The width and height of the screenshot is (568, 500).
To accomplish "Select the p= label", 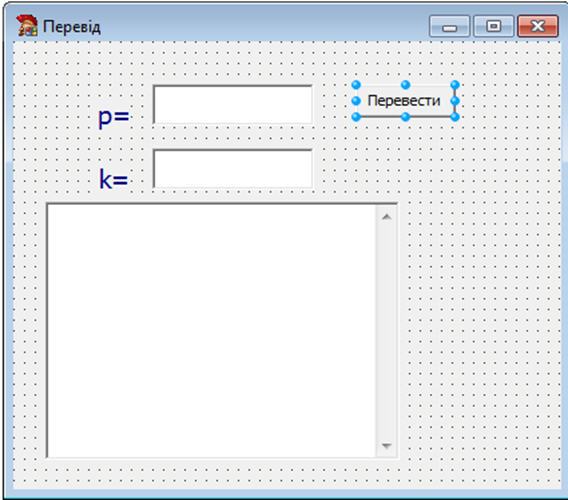I will (114, 117).
